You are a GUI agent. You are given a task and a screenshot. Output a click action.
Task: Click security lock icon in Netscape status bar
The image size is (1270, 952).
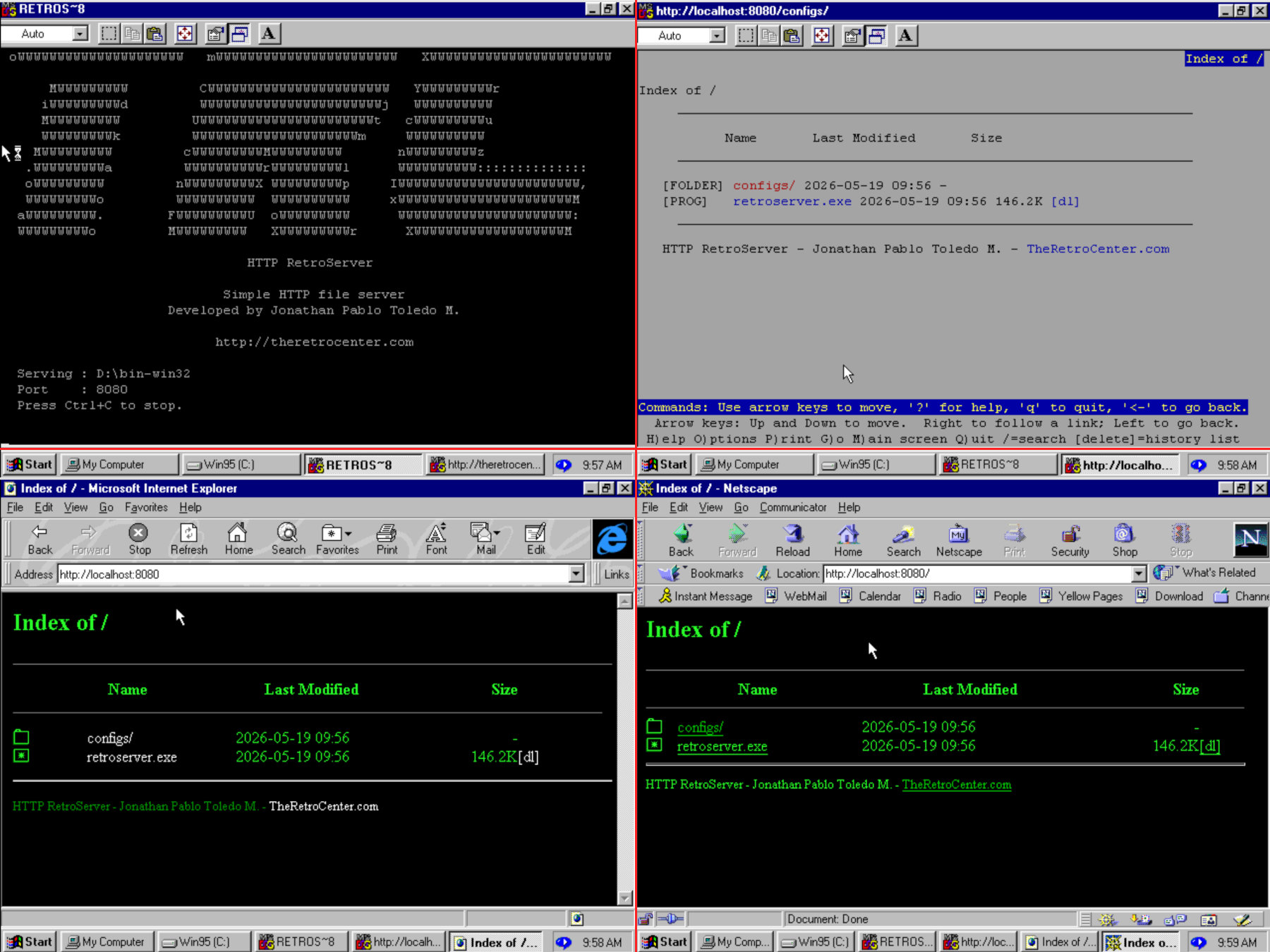645,919
